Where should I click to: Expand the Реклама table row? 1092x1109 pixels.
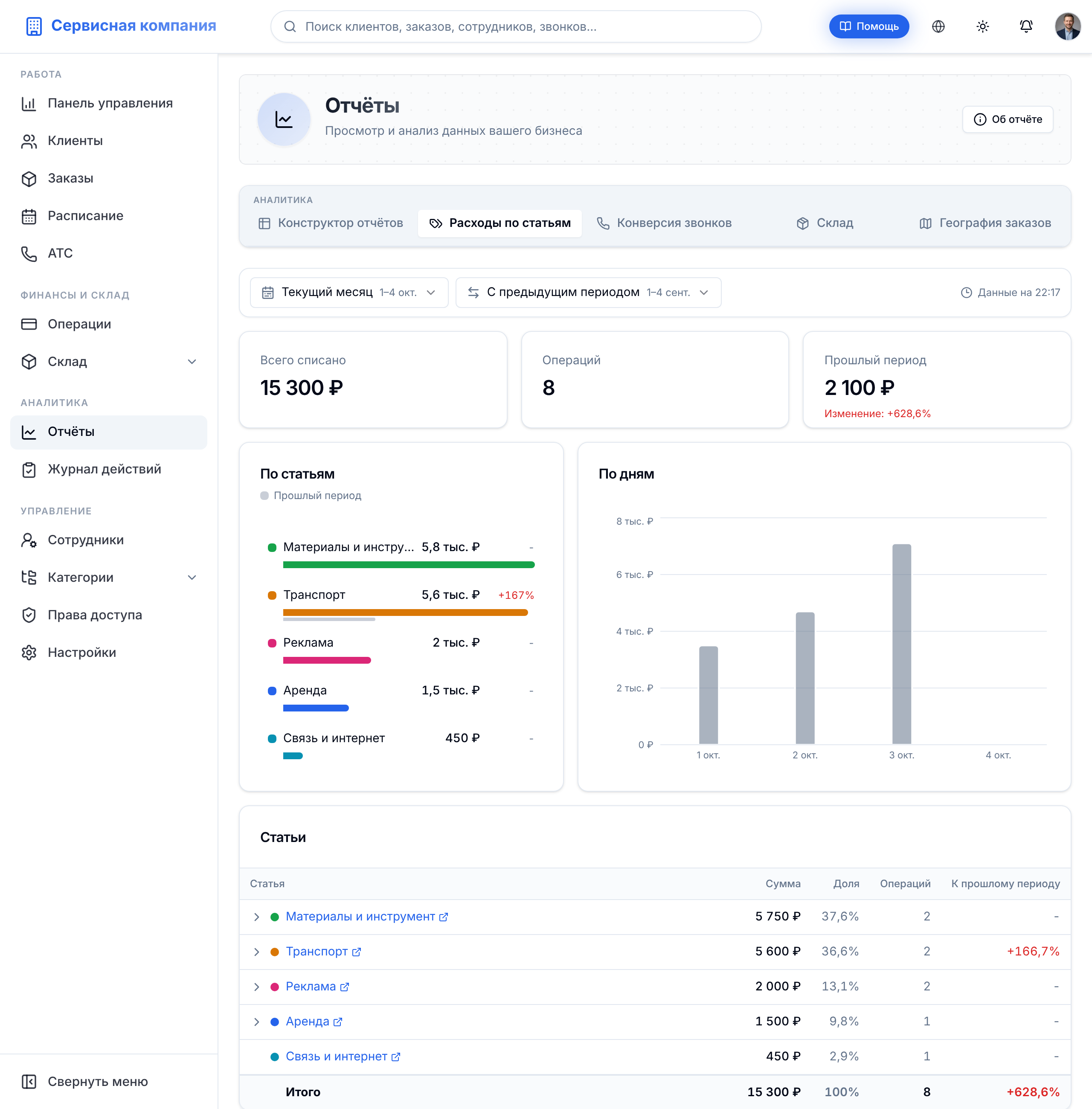(x=256, y=987)
